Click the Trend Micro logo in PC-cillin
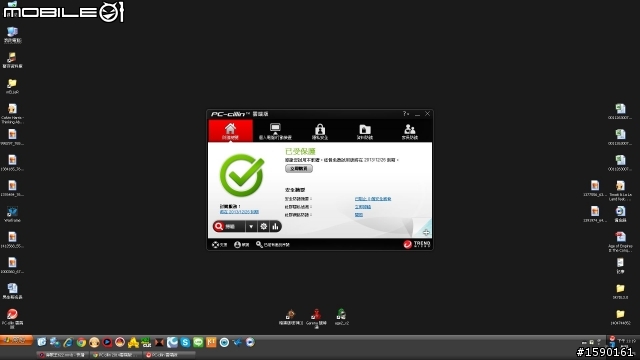 (416, 244)
